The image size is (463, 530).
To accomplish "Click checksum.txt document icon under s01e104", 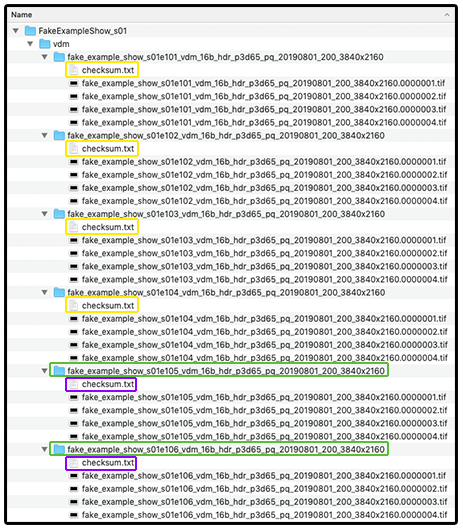I will pos(73,305).
